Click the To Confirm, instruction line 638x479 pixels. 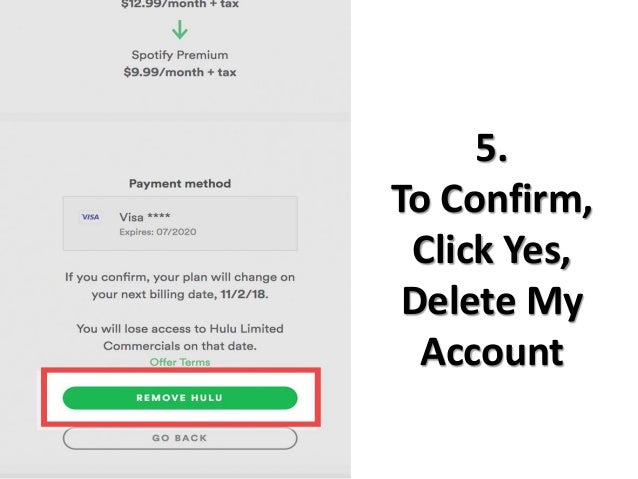[492, 199]
